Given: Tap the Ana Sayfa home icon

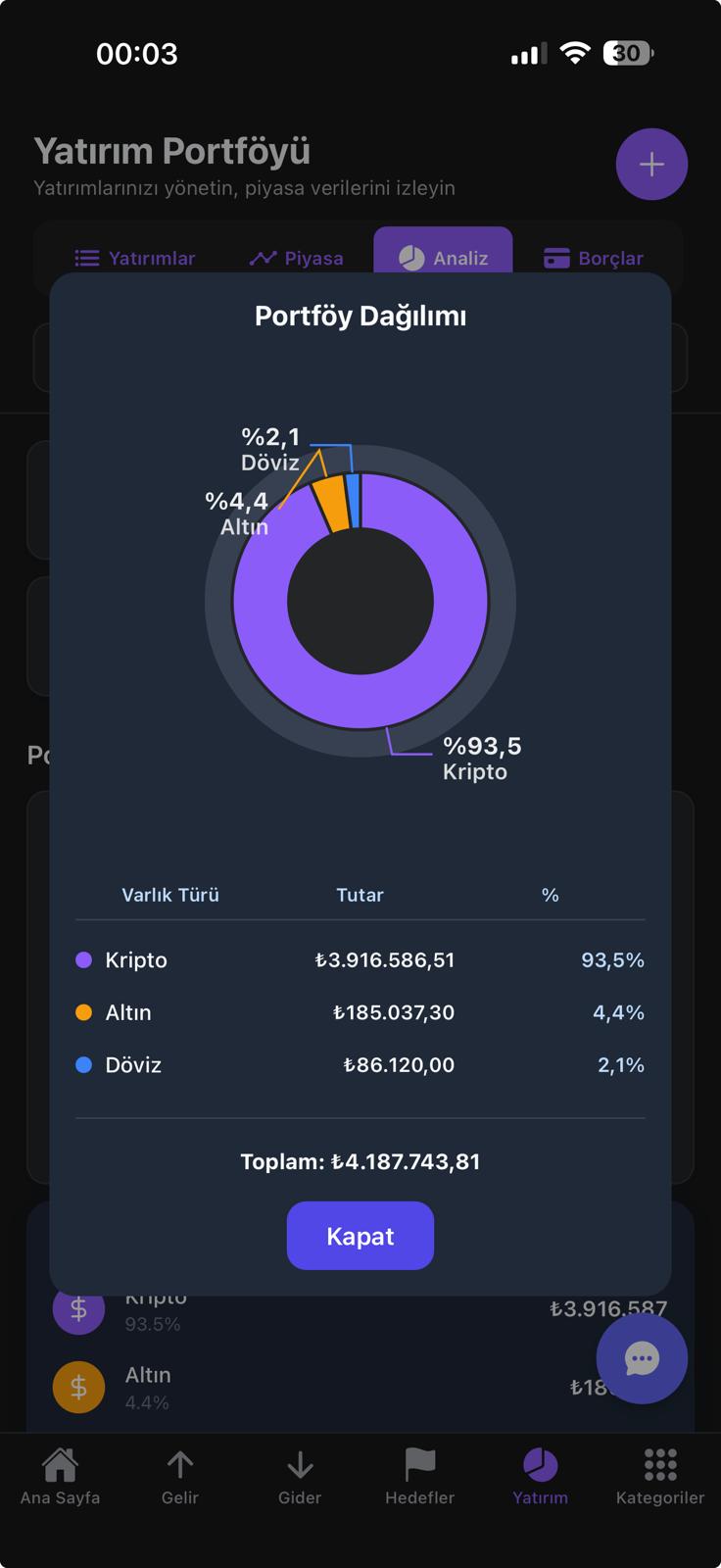Looking at the screenshot, I should (x=60, y=1463).
